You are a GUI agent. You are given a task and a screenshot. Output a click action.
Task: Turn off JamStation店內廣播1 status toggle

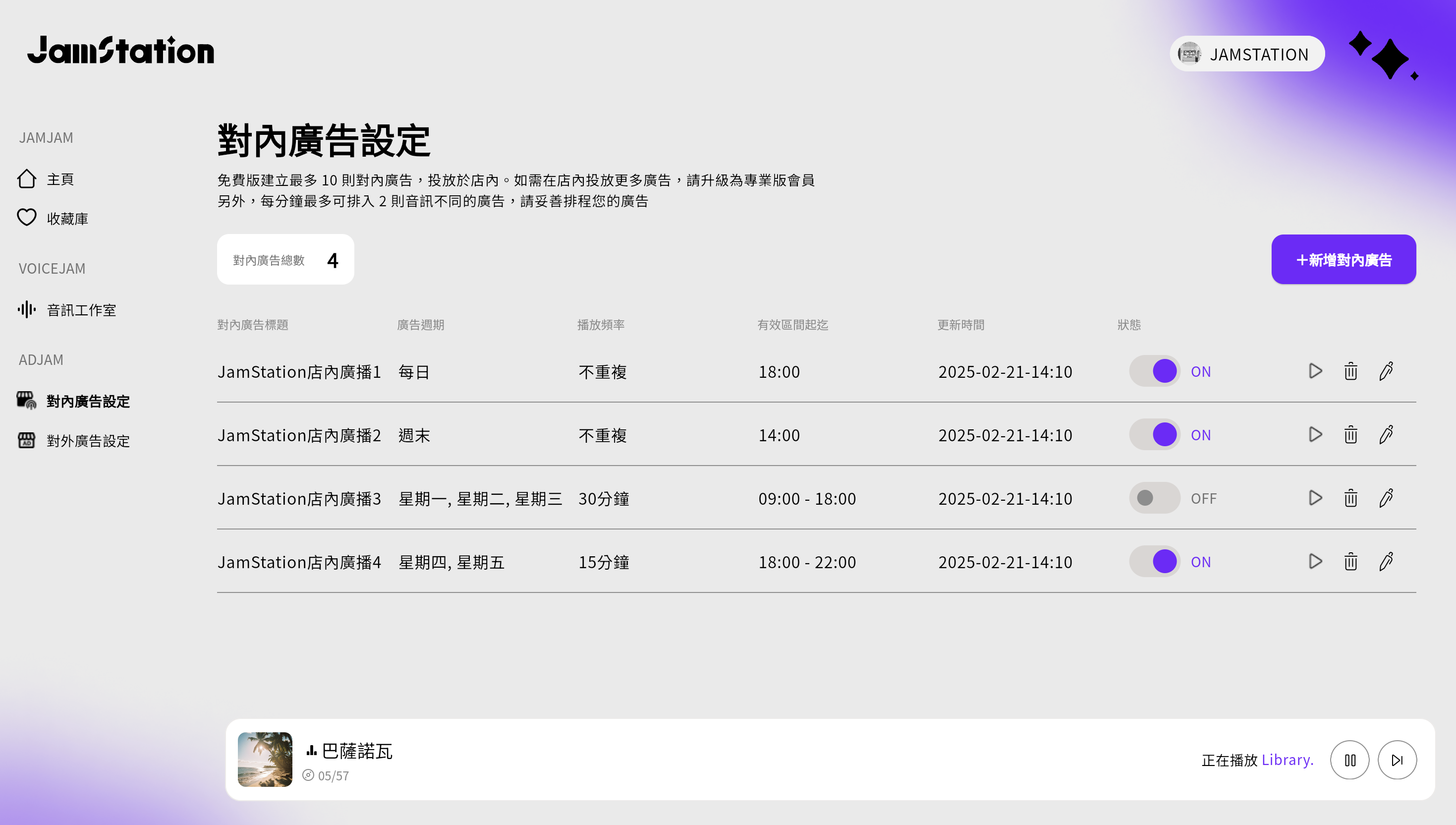coord(1155,371)
